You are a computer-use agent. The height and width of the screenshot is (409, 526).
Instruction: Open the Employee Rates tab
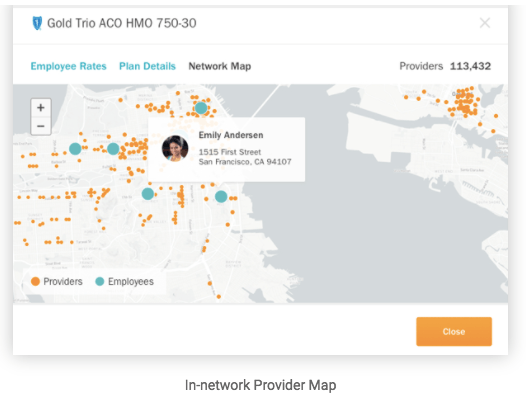(x=68, y=66)
